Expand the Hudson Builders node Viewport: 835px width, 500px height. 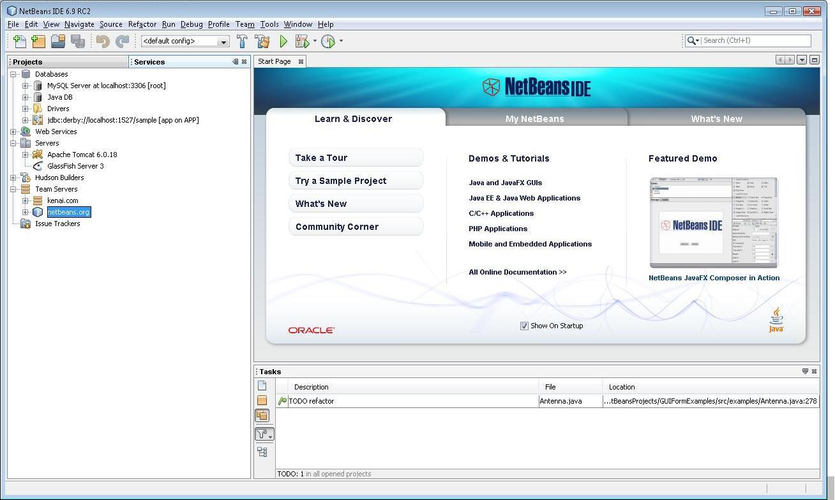click(x=13, y=177)
